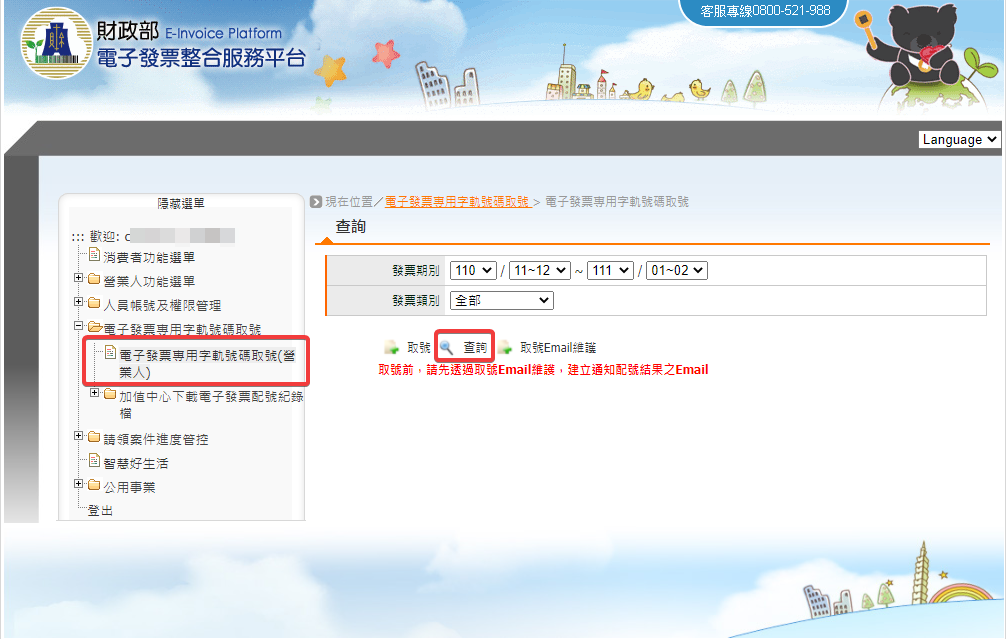Click the document icon for 消費者功能選單

coord(95,257)
